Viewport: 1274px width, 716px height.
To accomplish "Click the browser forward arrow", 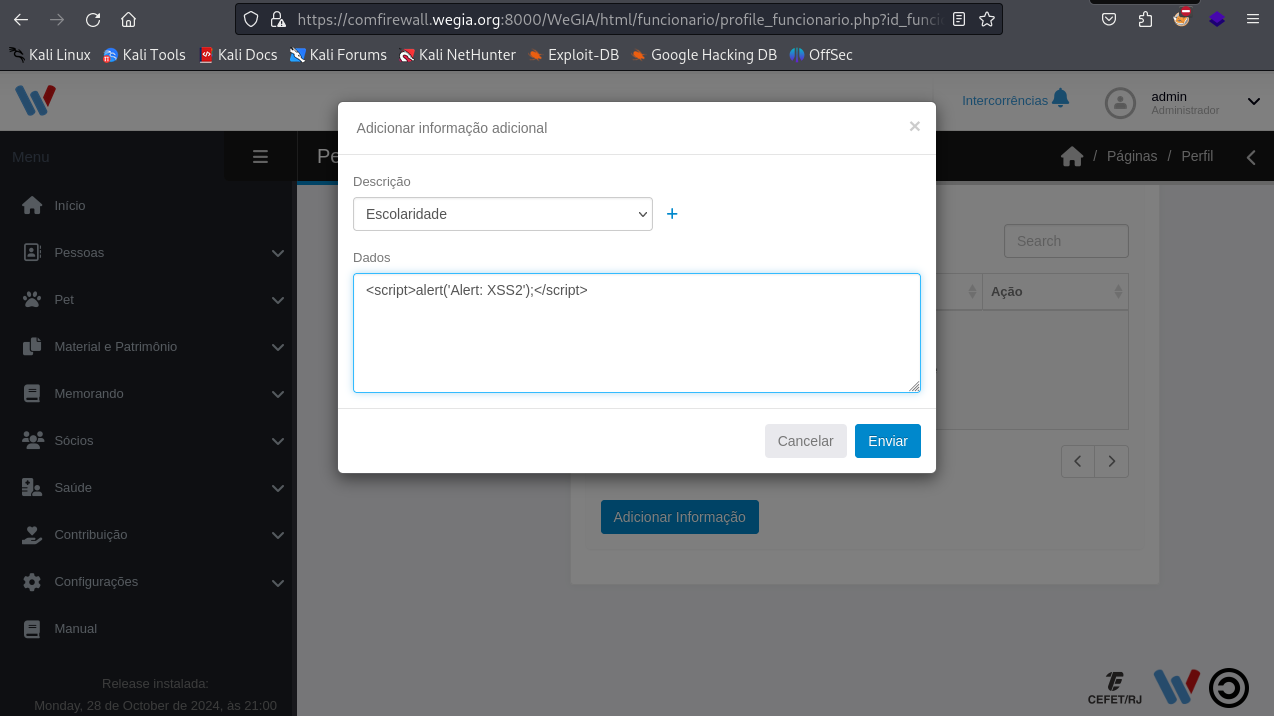I will (57, 19).
